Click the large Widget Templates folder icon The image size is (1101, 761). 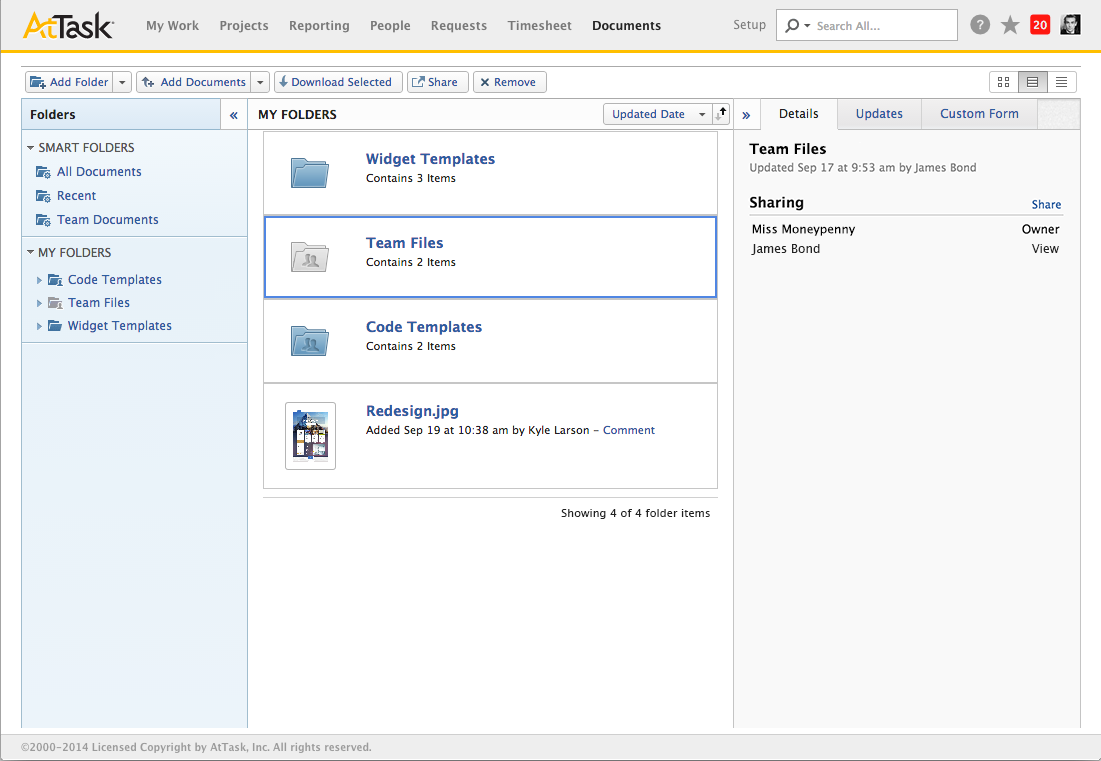click(x=310, y=173)
